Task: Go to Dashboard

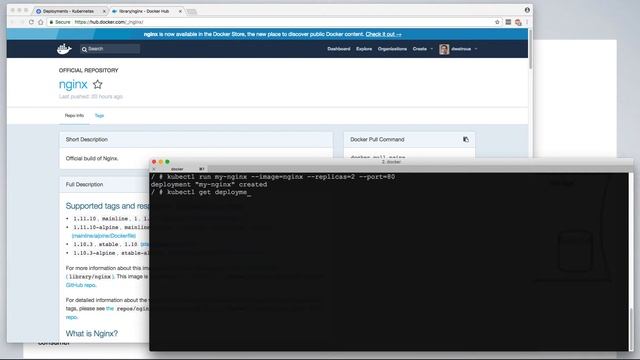Action: (x=339, y=49)
